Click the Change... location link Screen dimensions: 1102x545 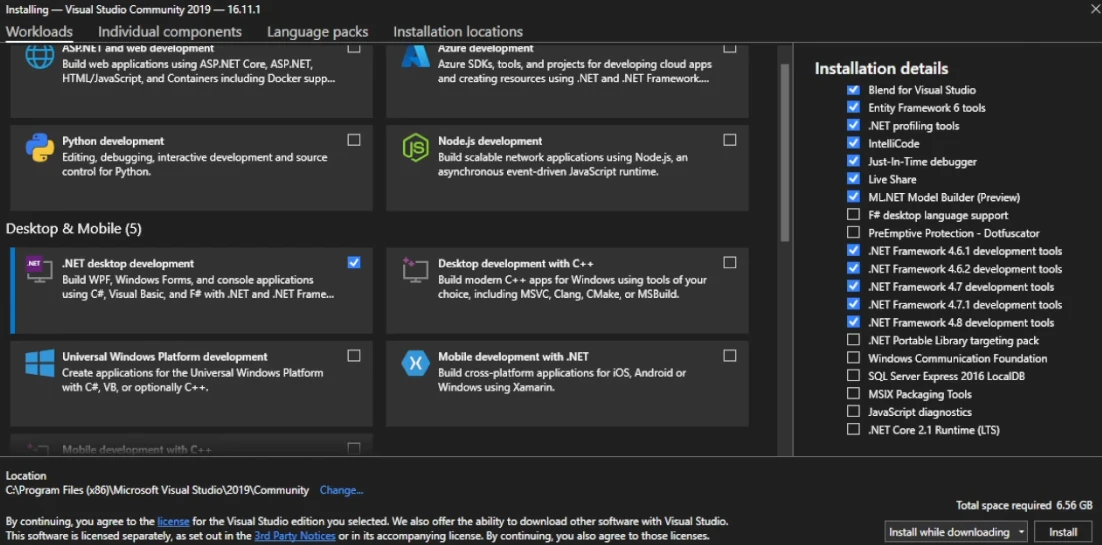pyautogui.click(x=341, y=490)
